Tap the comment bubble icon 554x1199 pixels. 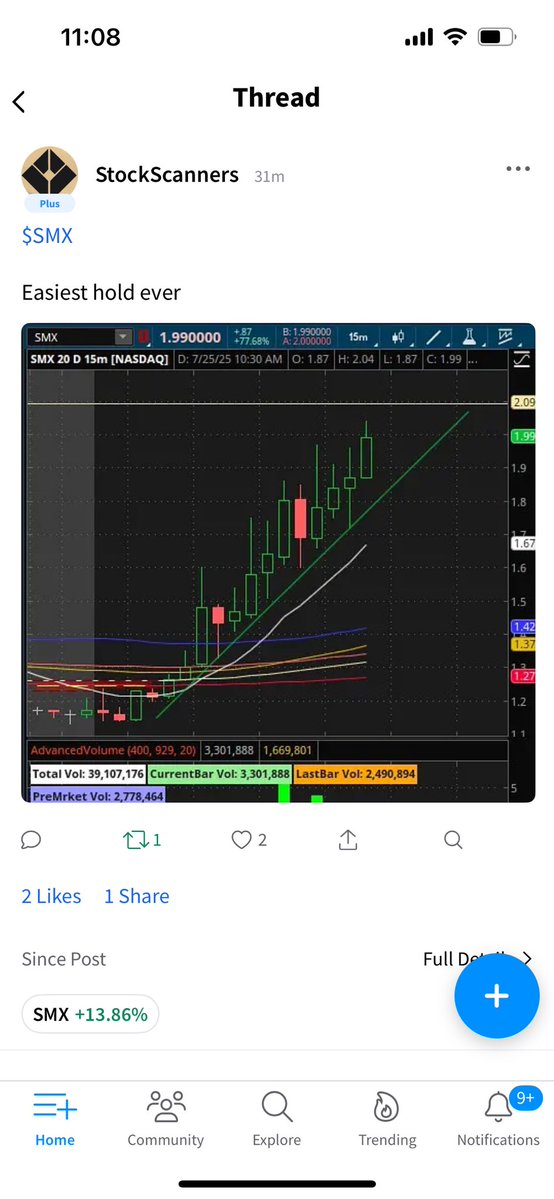point(31,840)
